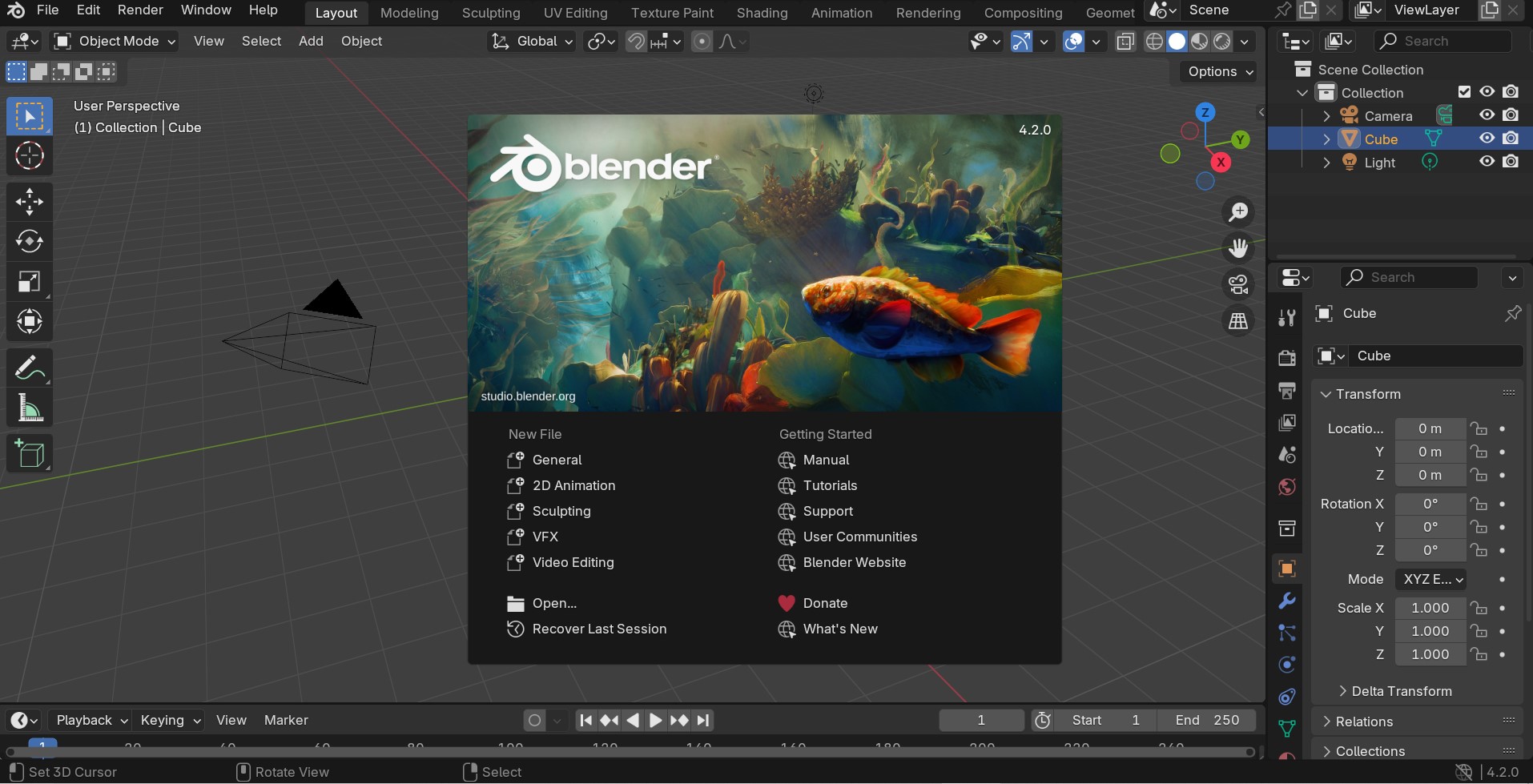Expand the Relations section
1533x784 pixels.
pos(1365,721)
